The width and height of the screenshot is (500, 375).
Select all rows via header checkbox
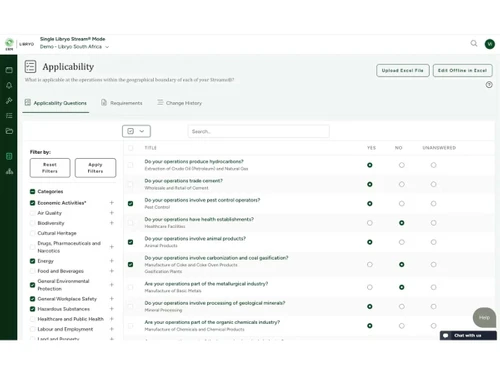[130, 148]
